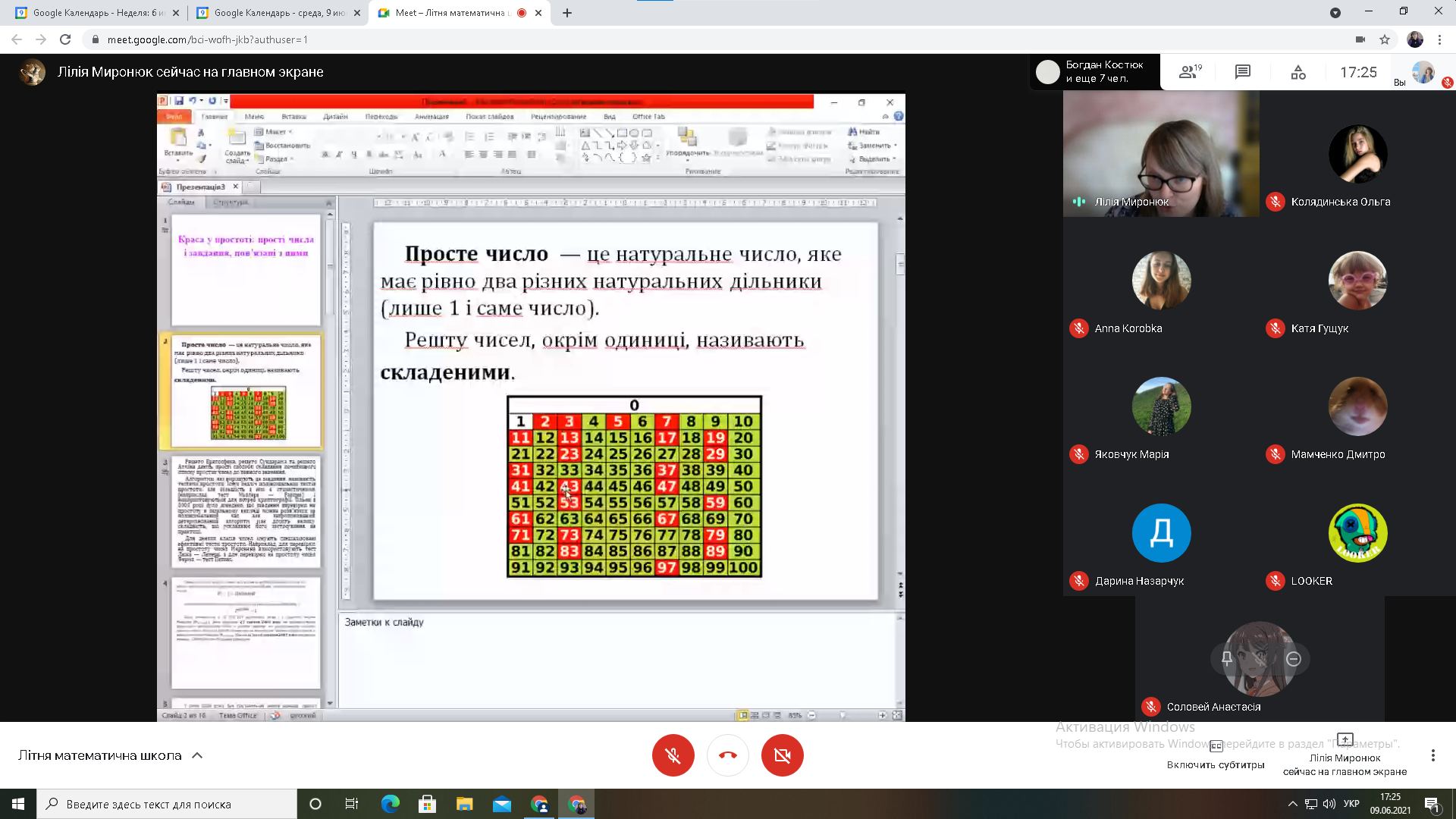Open the activities icon
This screenshot has height=819, width=1456.
pyautogui.click(x=1298, y=72)
